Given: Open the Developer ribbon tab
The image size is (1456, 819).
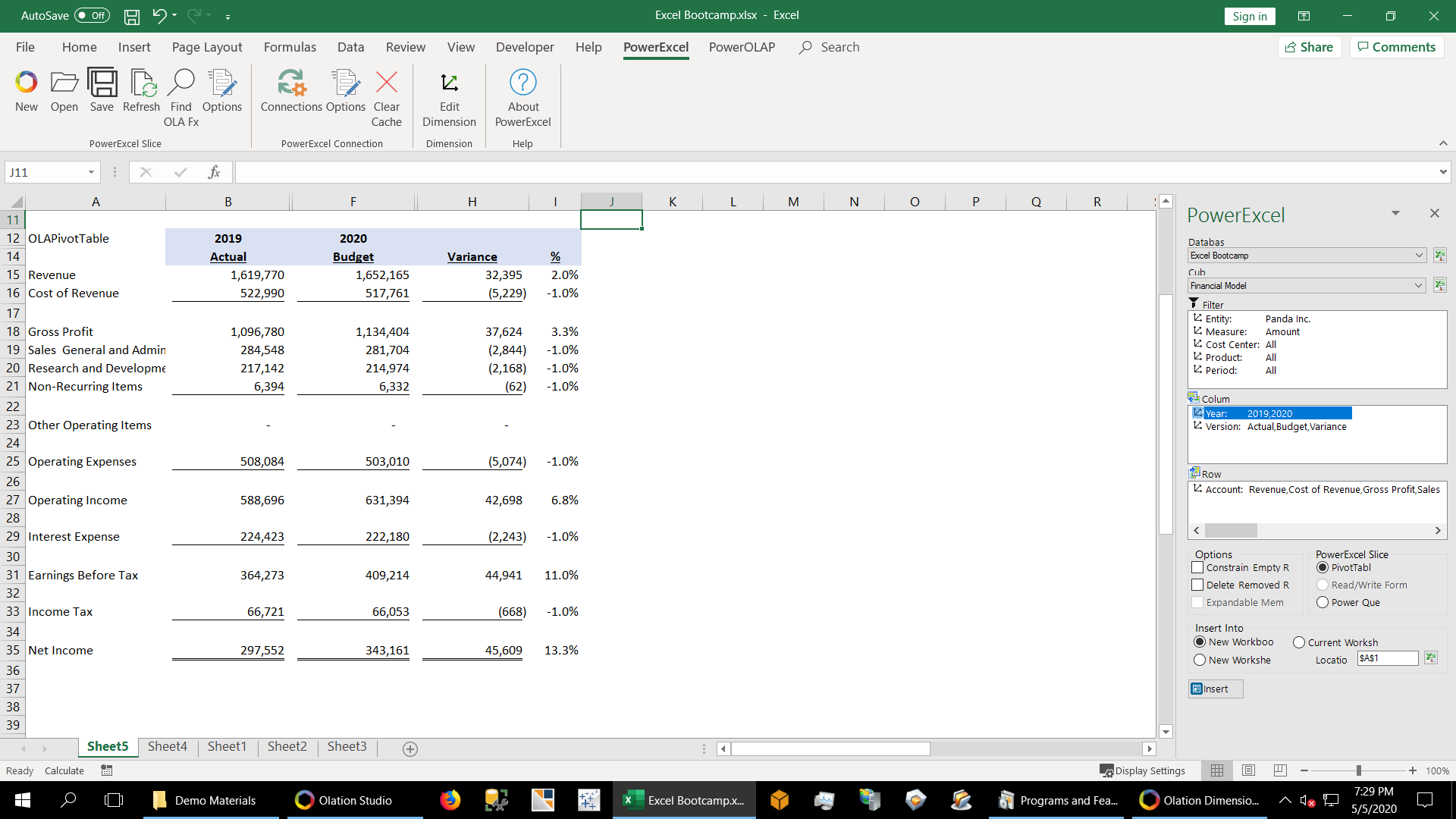Looking at the screenshot, I should [525, 47].
